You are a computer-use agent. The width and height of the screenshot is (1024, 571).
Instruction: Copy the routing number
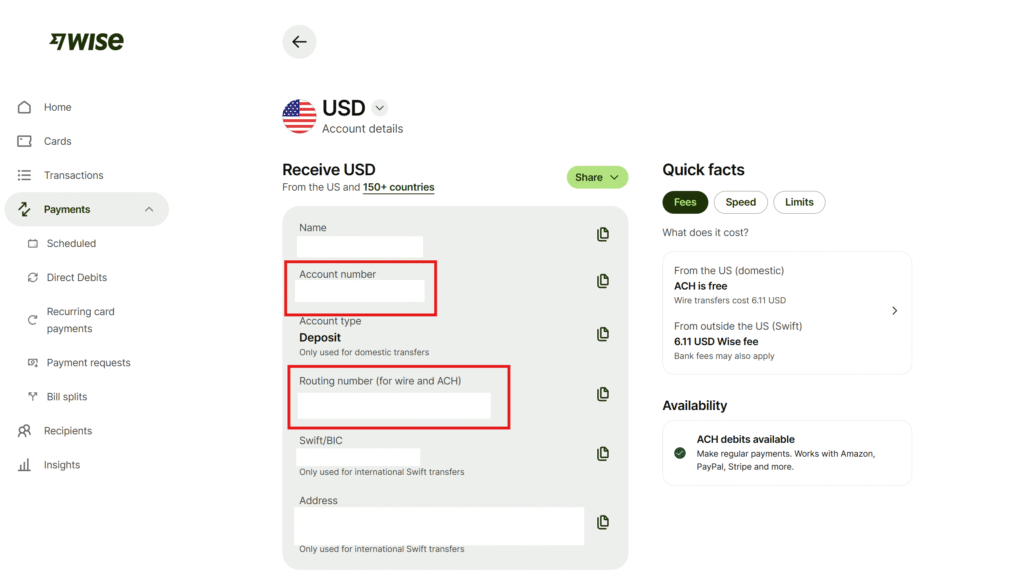tap(602, 394)
